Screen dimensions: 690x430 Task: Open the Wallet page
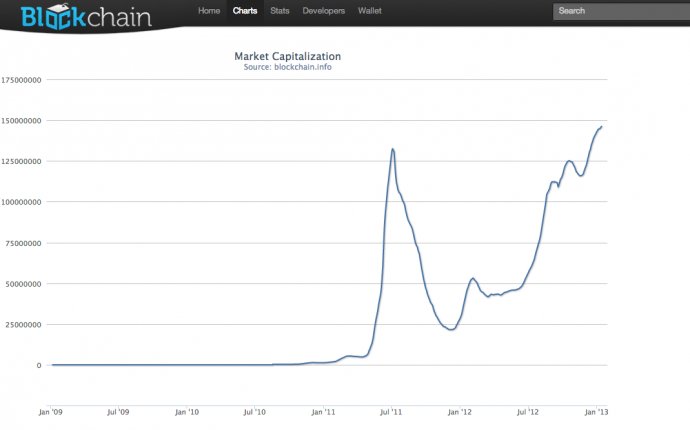coord(370,11)
